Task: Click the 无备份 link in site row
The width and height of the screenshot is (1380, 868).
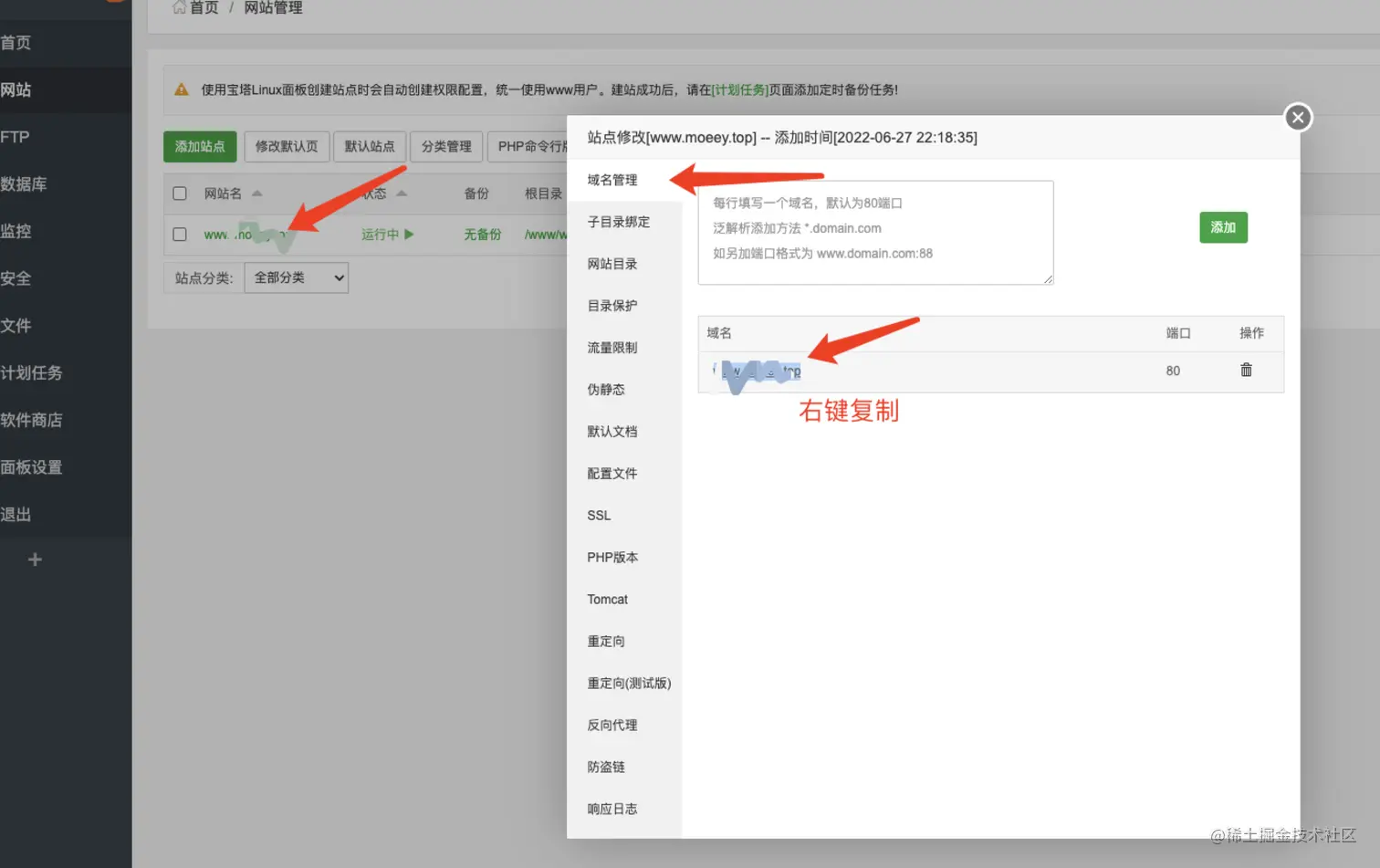Action: [483, 235]
